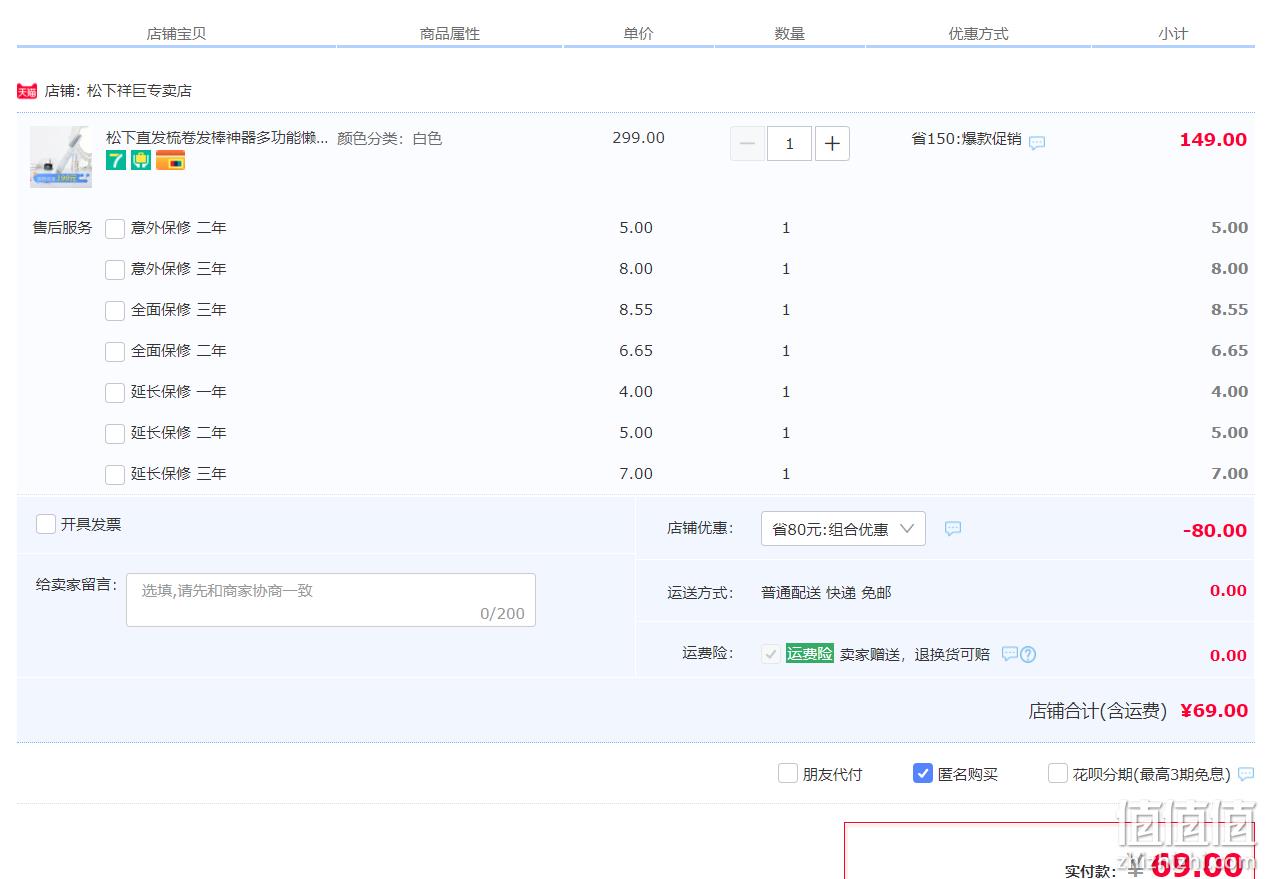Click the 单价 column header

(x=638, y=34)
